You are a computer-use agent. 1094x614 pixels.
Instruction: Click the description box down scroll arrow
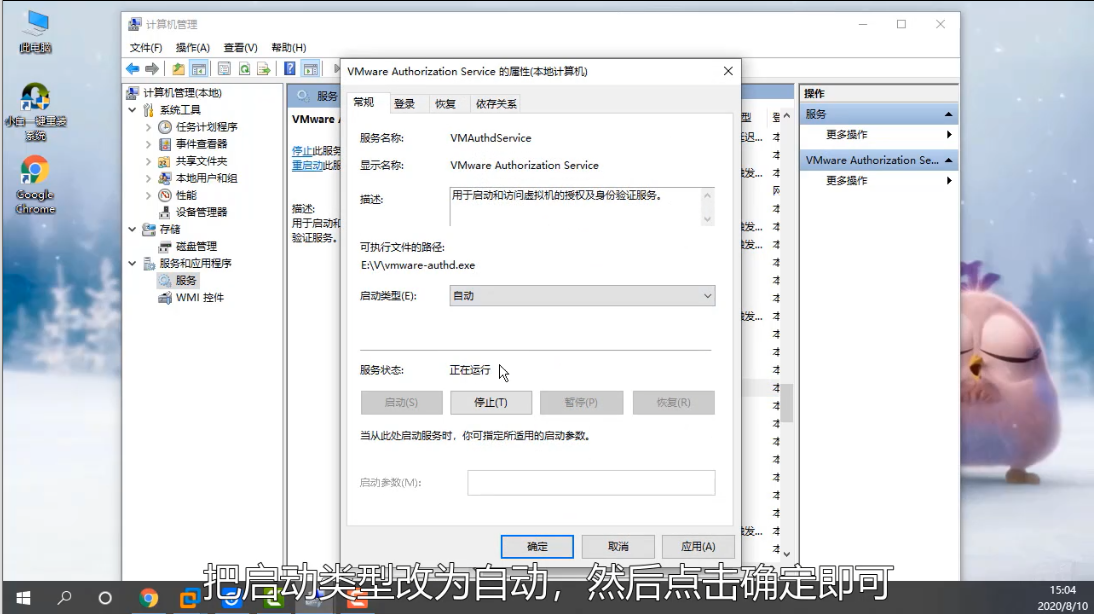coord(707,219)
